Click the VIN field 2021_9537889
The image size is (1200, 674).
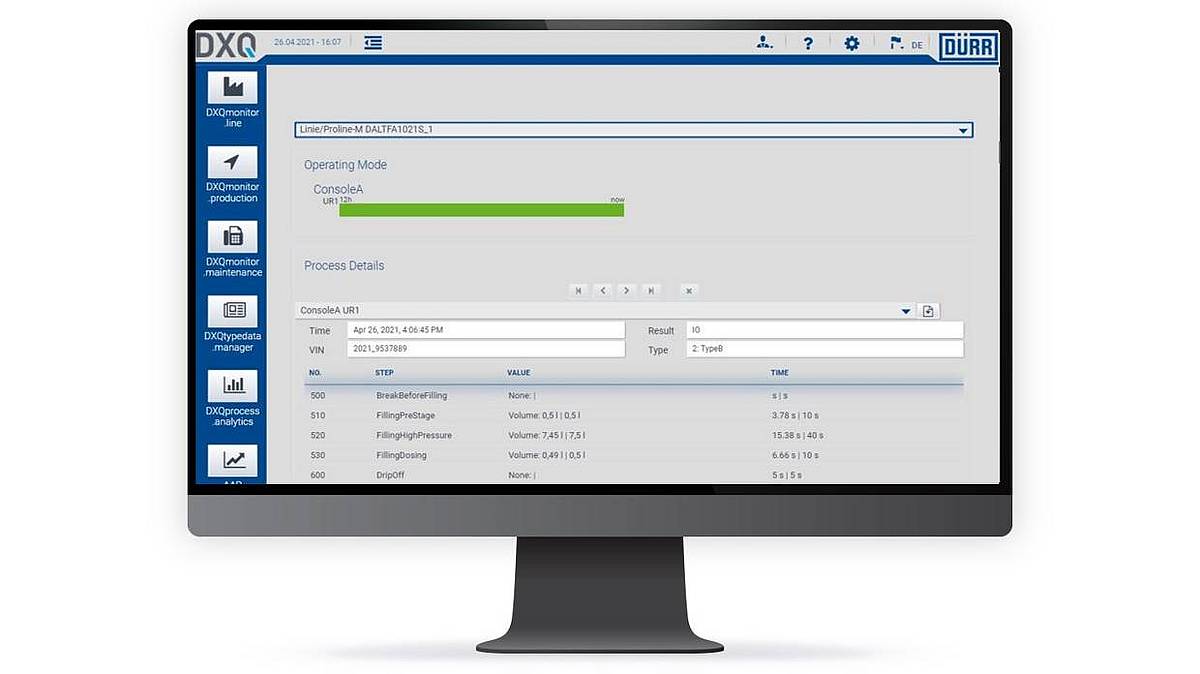pos(485,349)
